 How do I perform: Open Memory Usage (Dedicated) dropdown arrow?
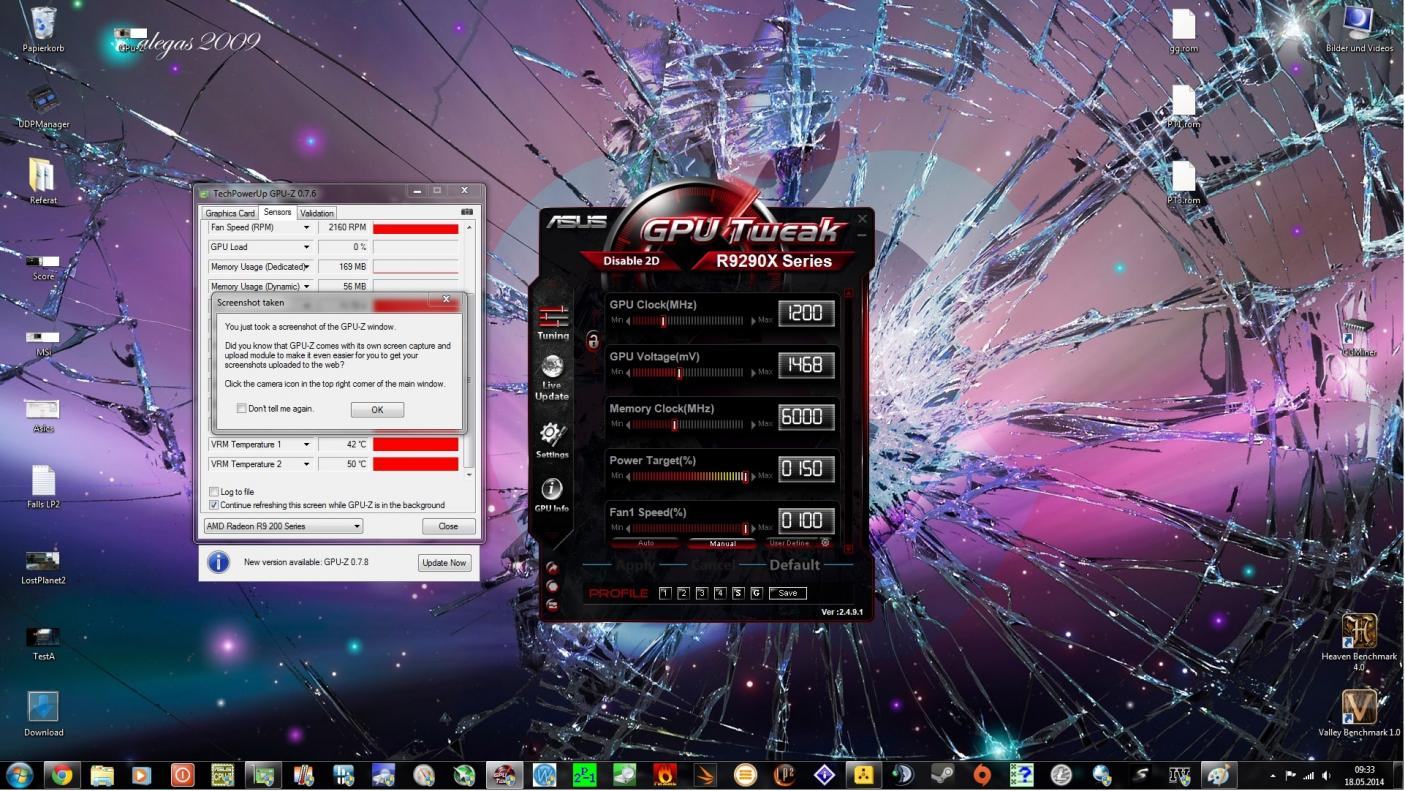[x=307, y=267]
